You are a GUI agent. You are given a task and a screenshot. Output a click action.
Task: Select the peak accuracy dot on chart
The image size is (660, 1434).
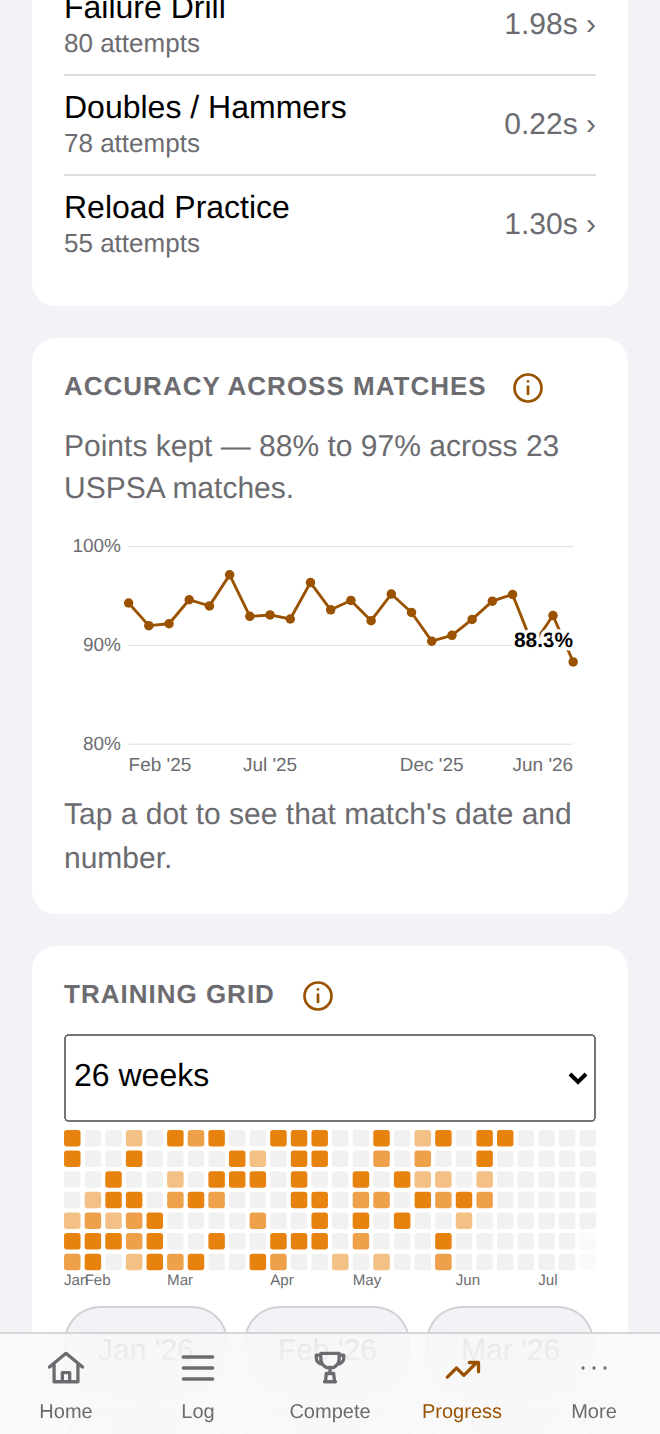230,575
